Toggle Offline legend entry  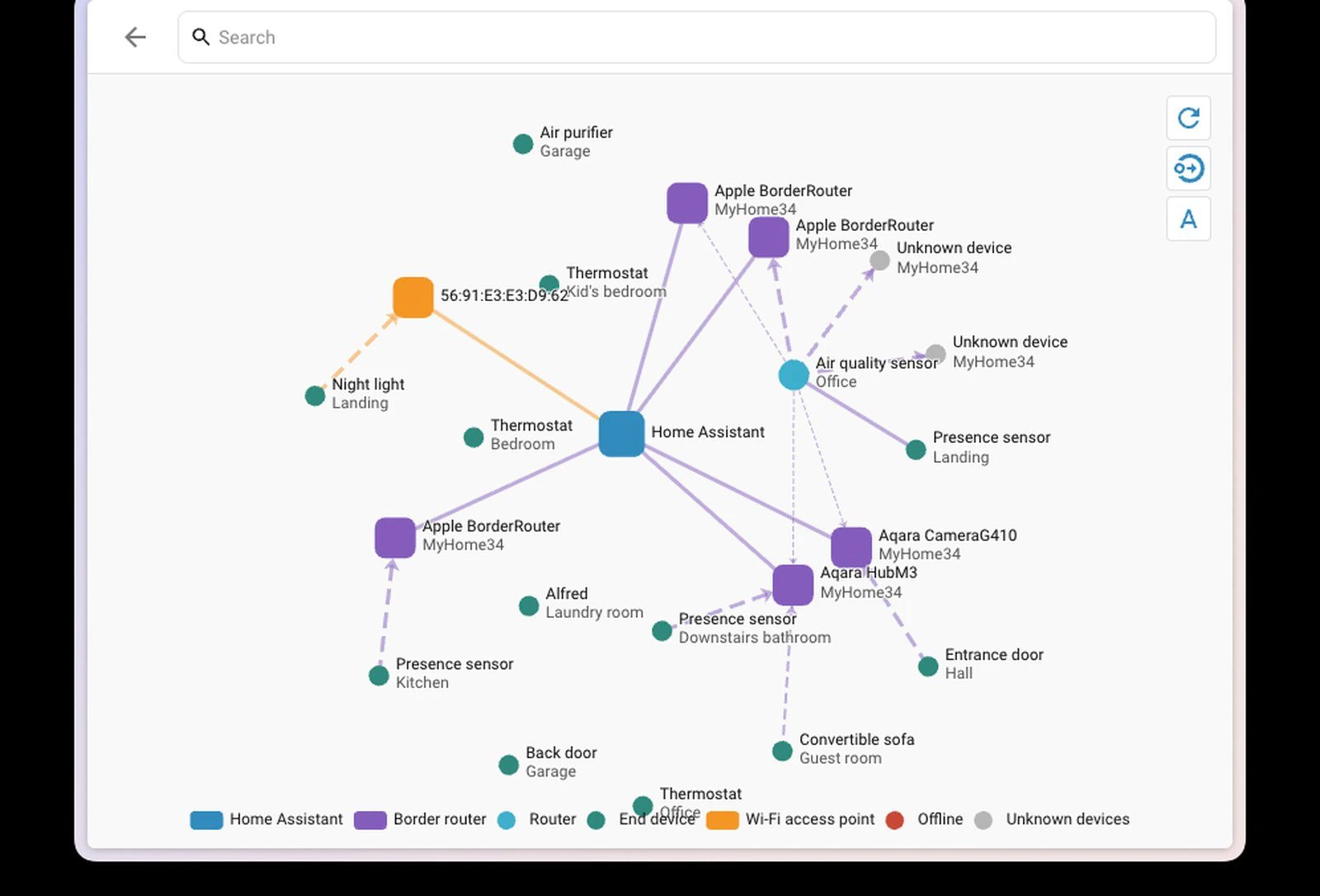(x=924, y=819)
